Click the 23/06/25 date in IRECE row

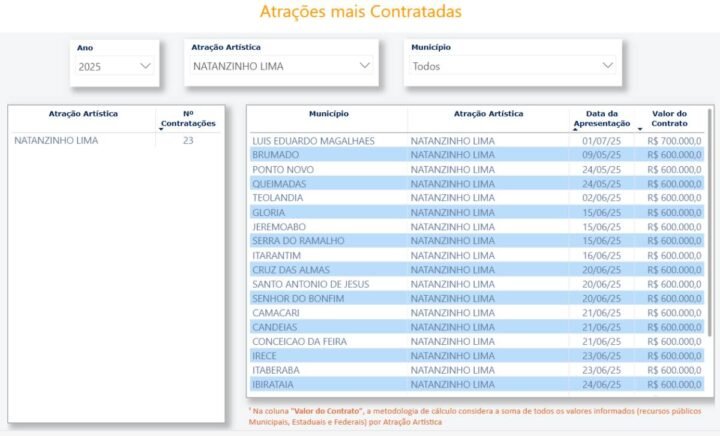[x=602, y=356]
